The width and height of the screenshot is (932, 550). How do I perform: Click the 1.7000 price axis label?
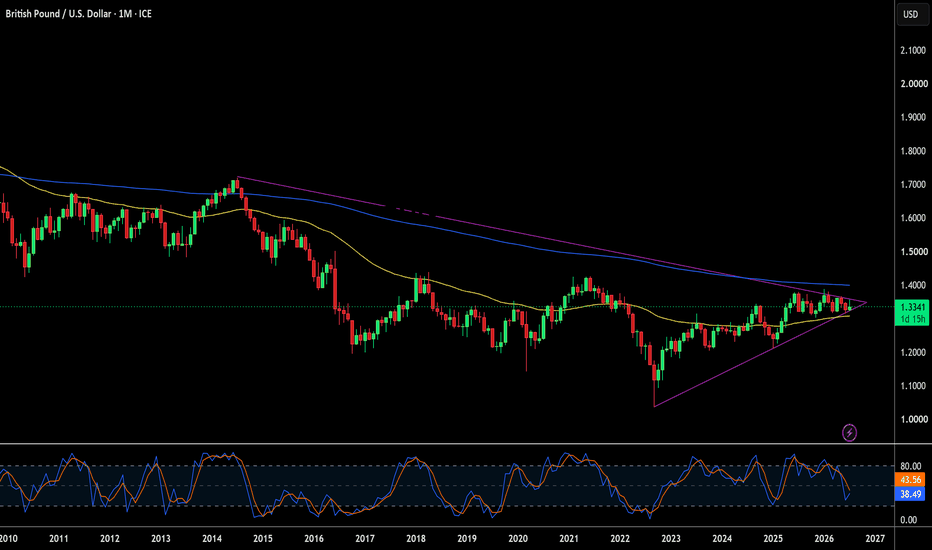(914, 184)
